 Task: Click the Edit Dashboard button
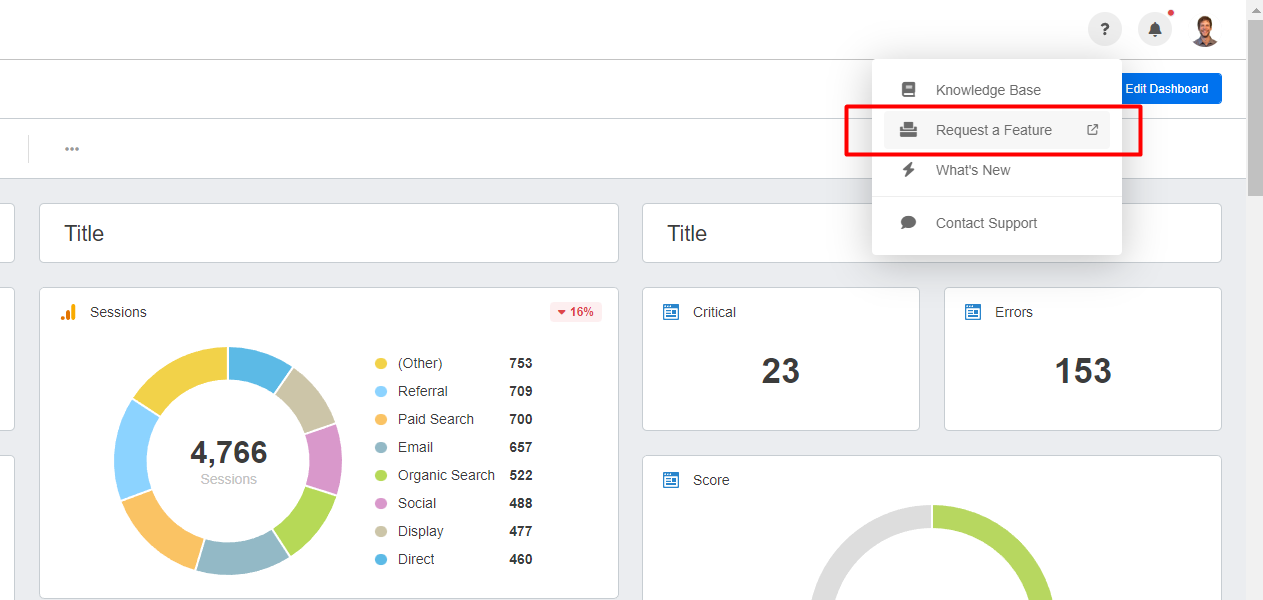[x=1166, y=89]
